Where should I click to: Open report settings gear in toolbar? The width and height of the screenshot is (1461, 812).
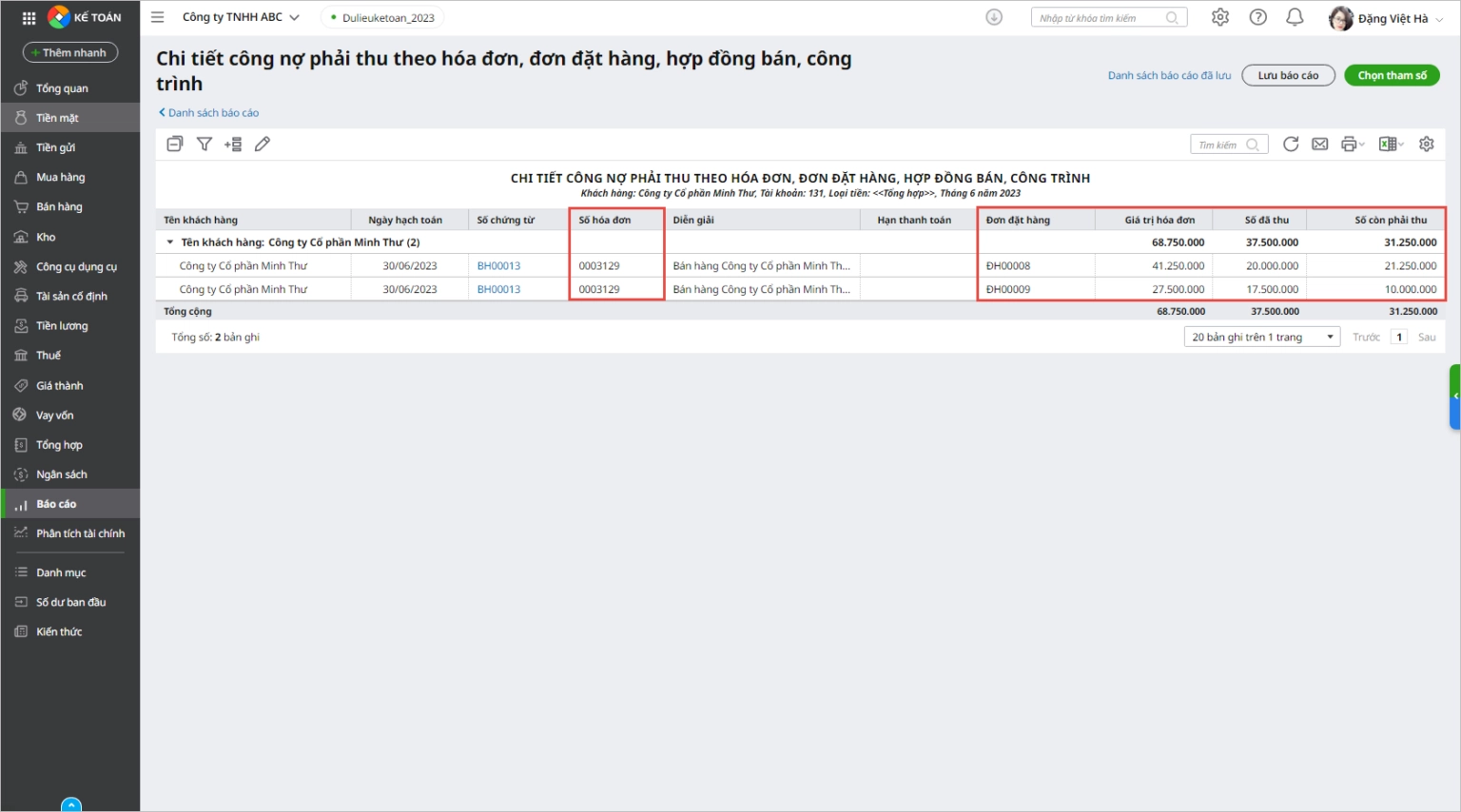(x=1427, y=145)
